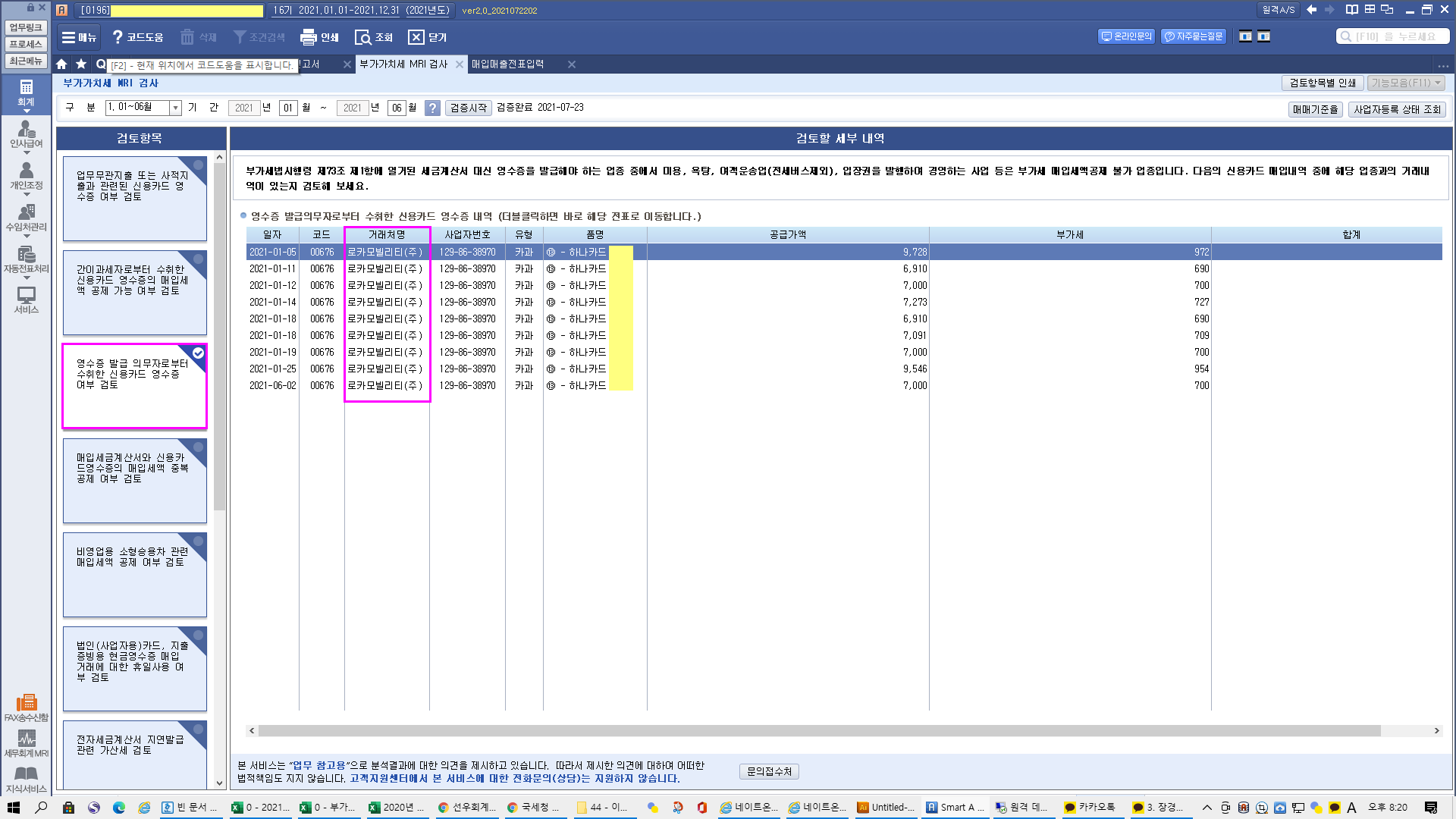Select the 부가가치세 MRI 검사 tab

point(403,64)
